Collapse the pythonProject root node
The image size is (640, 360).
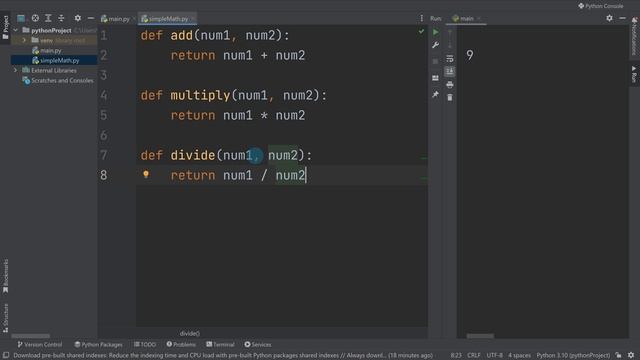pyautogui.click(x=16, y=30)
